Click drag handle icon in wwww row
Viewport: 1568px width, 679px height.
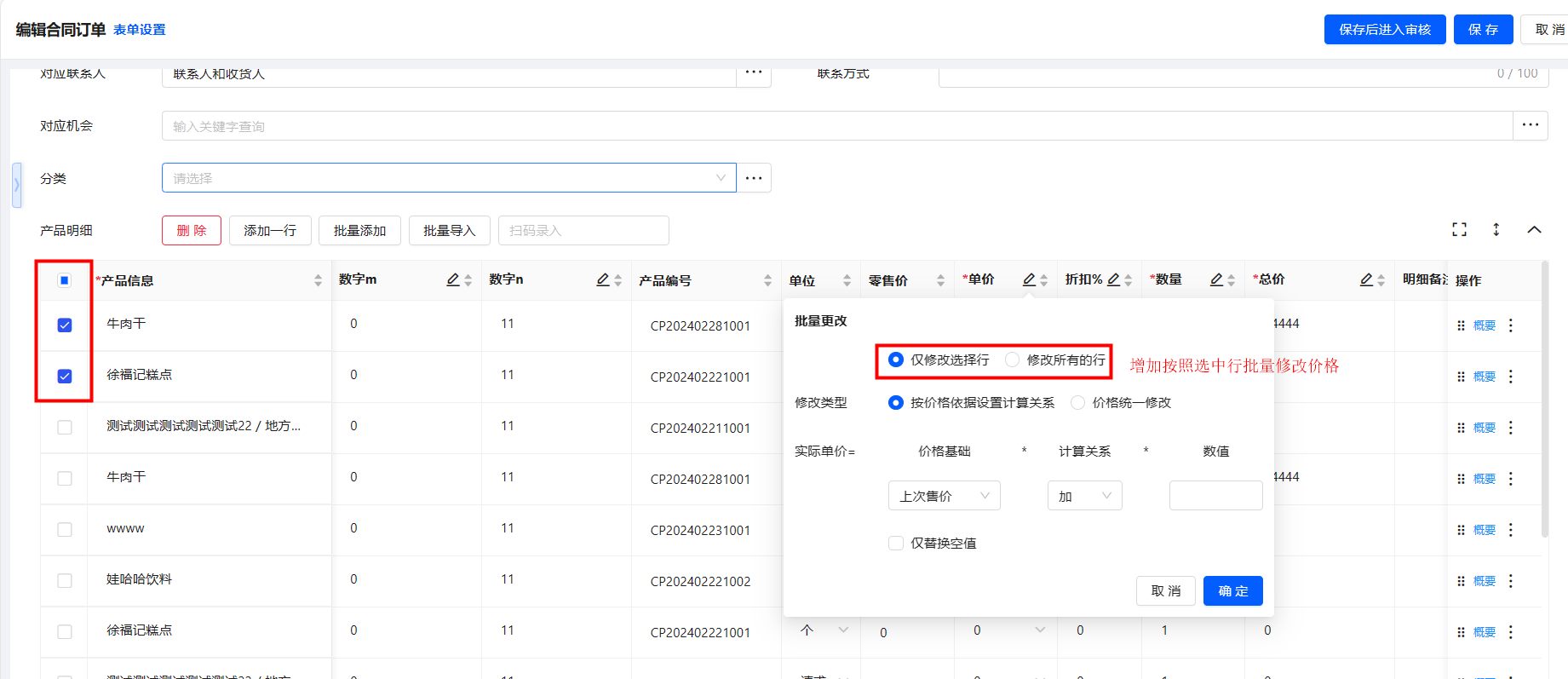coord(1461,530)
